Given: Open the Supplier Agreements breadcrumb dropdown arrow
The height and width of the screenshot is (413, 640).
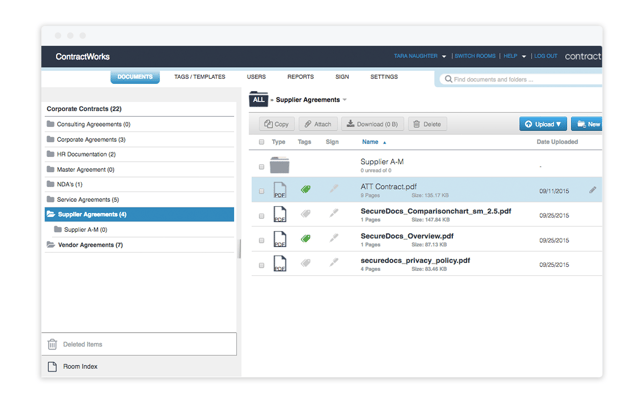Looking at the screenshot, I should pyautogui.click(x=345, y=100).
